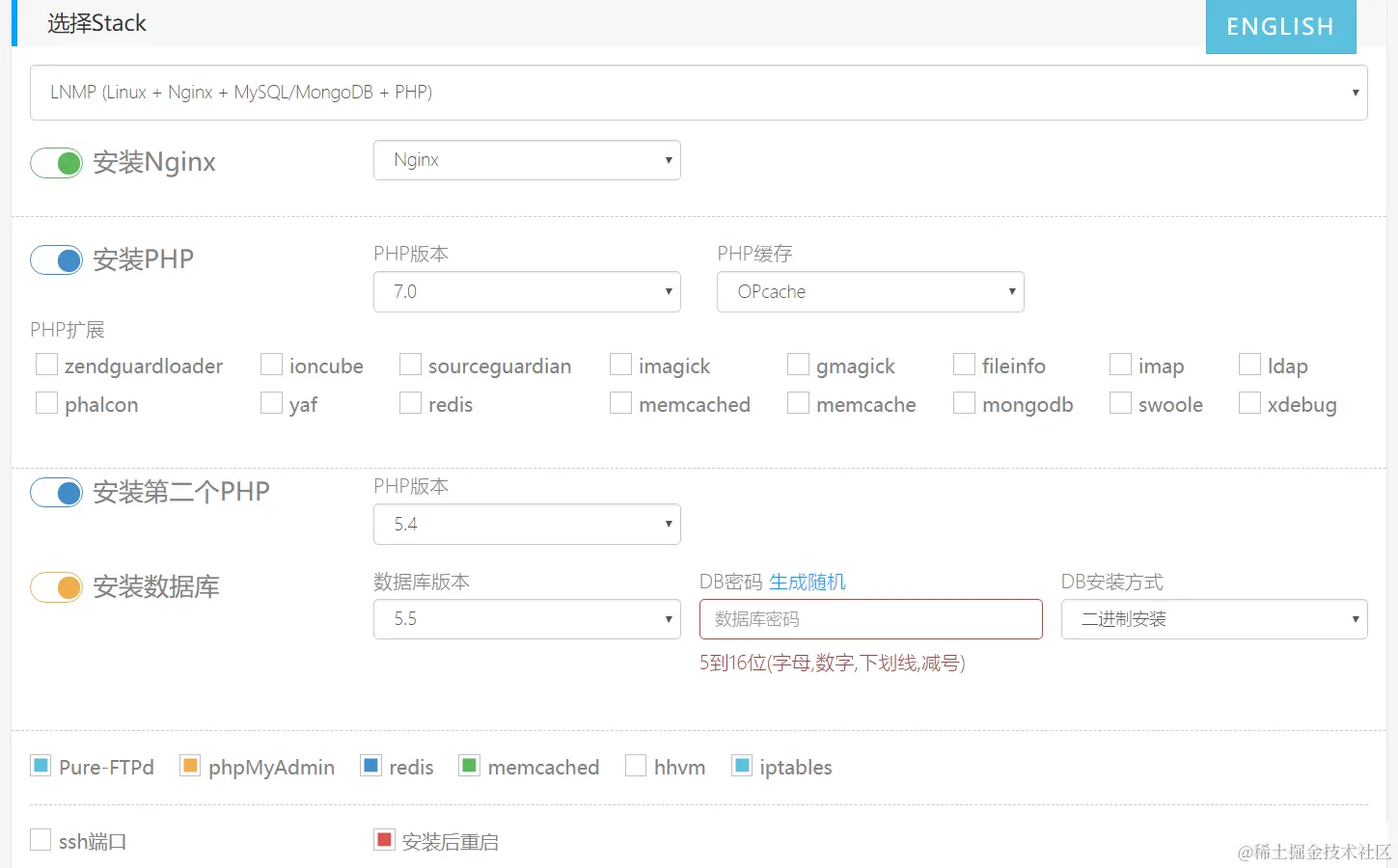This screenshot has width=1398, height=868.
Task: Check the hhvm option
Action: tap(636, 766)
